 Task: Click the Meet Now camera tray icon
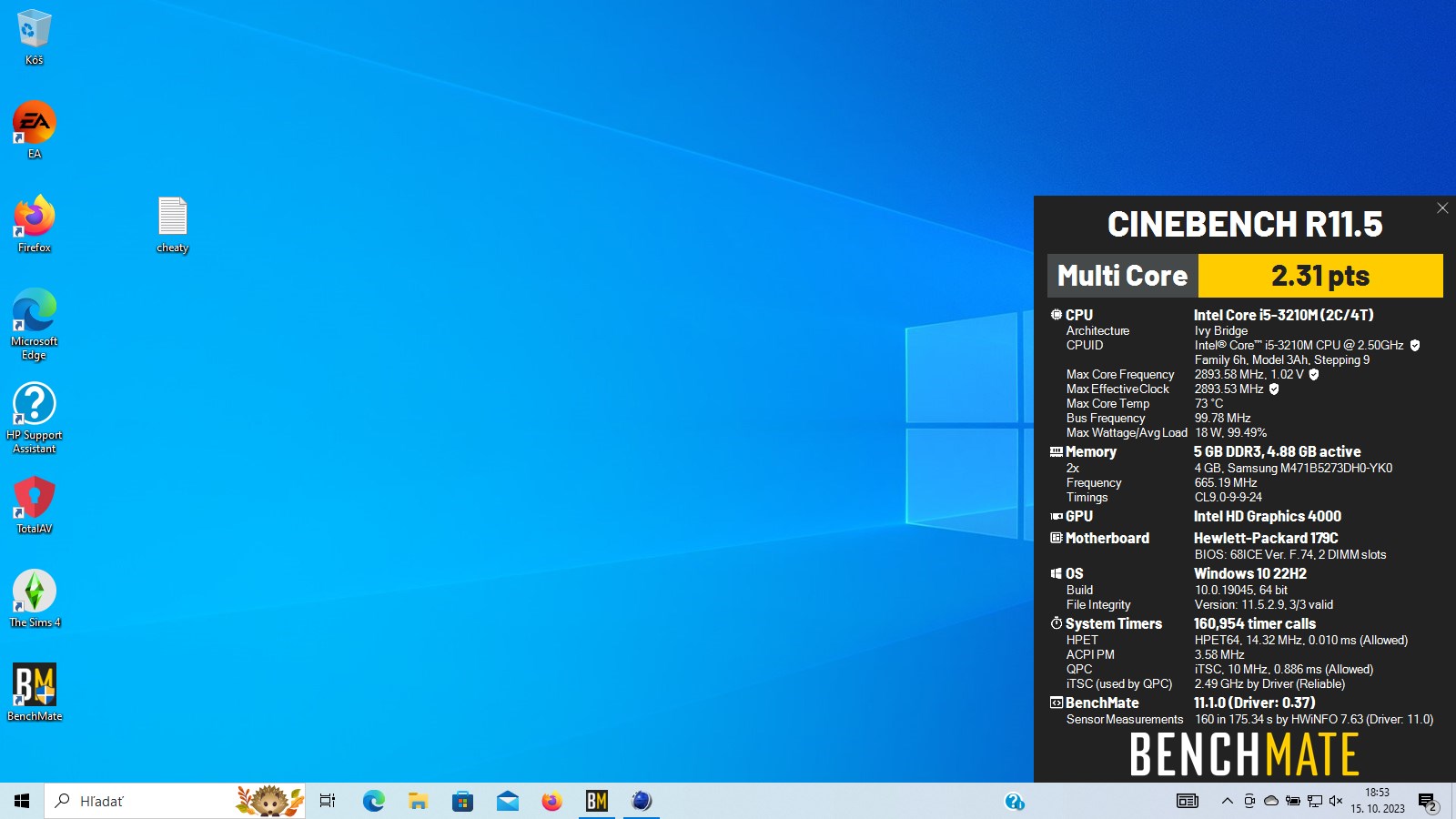pyautogui.click(x=1249, y=801)
